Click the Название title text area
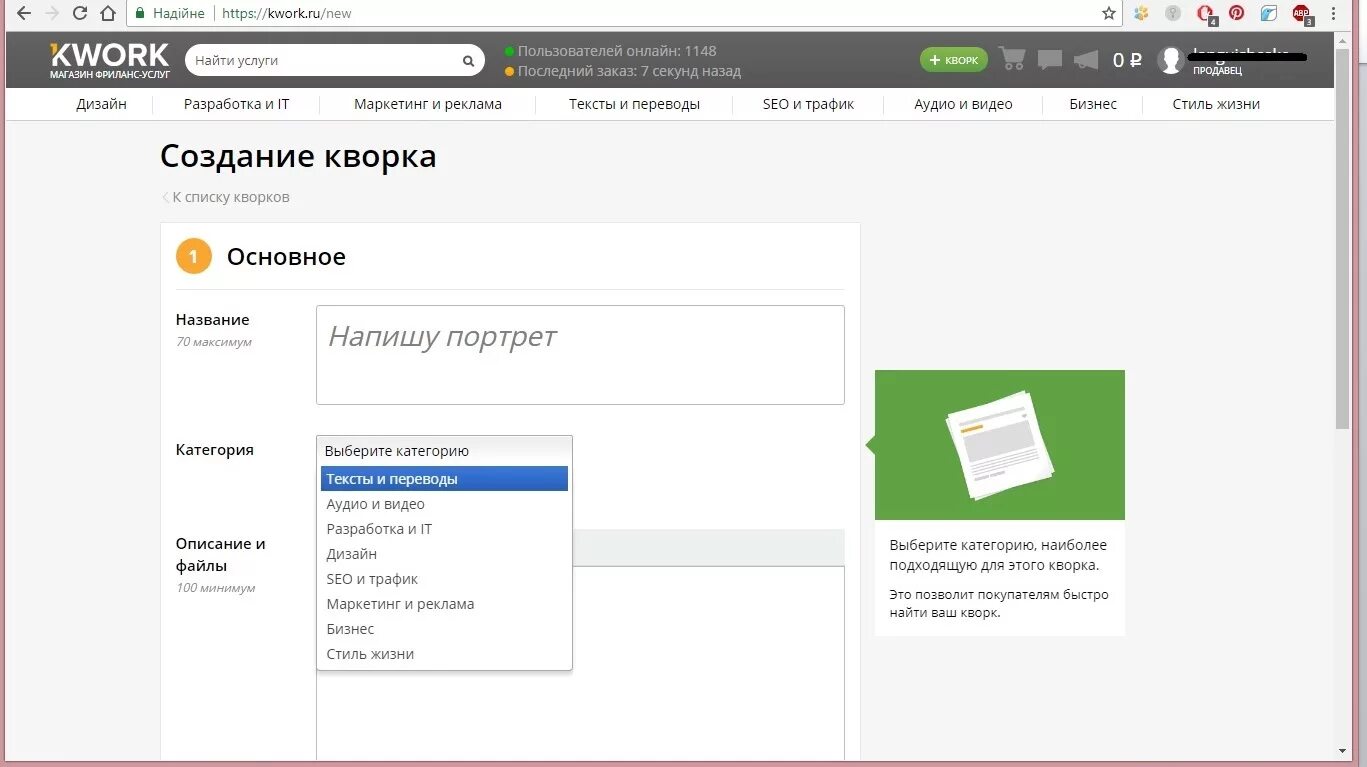Screen dimensions: 1367x767 [x=580, y=355]
